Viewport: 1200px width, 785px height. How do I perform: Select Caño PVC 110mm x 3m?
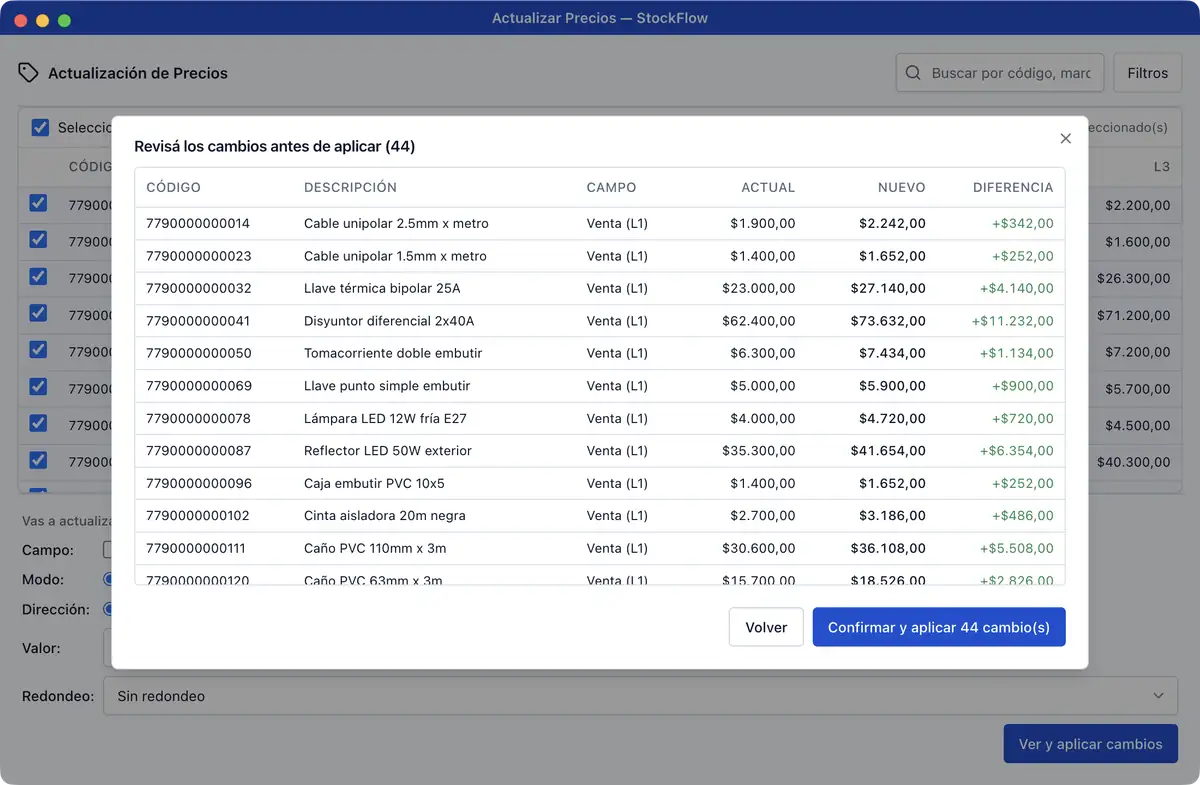[x=375, y=548]
